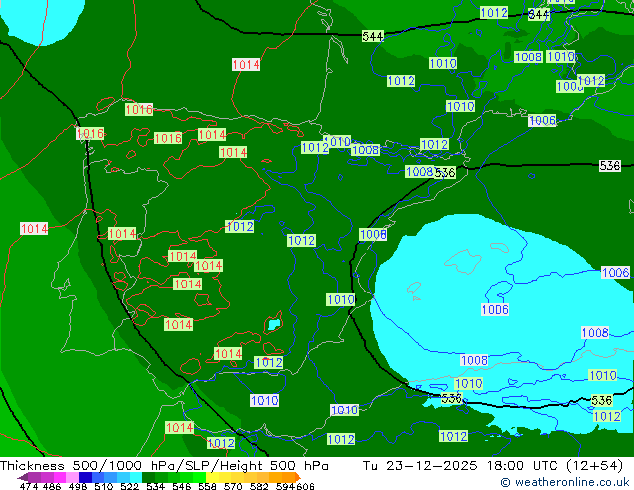The height and width of the screenshot is (490, 634).
Task: Click the chart title 'Thickness 500/1000 hPa/SLP/Height 500 hPa'
Action: (x=164, y=466)
